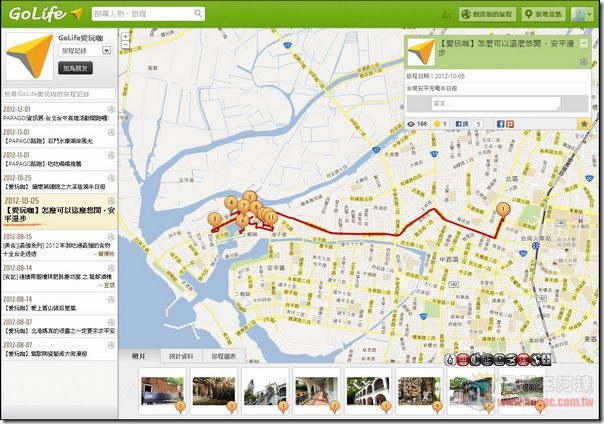Image resolution: width=604 pixels, height=424 pixels.
Task: Click the create new trip button
Action: point(487,14)
